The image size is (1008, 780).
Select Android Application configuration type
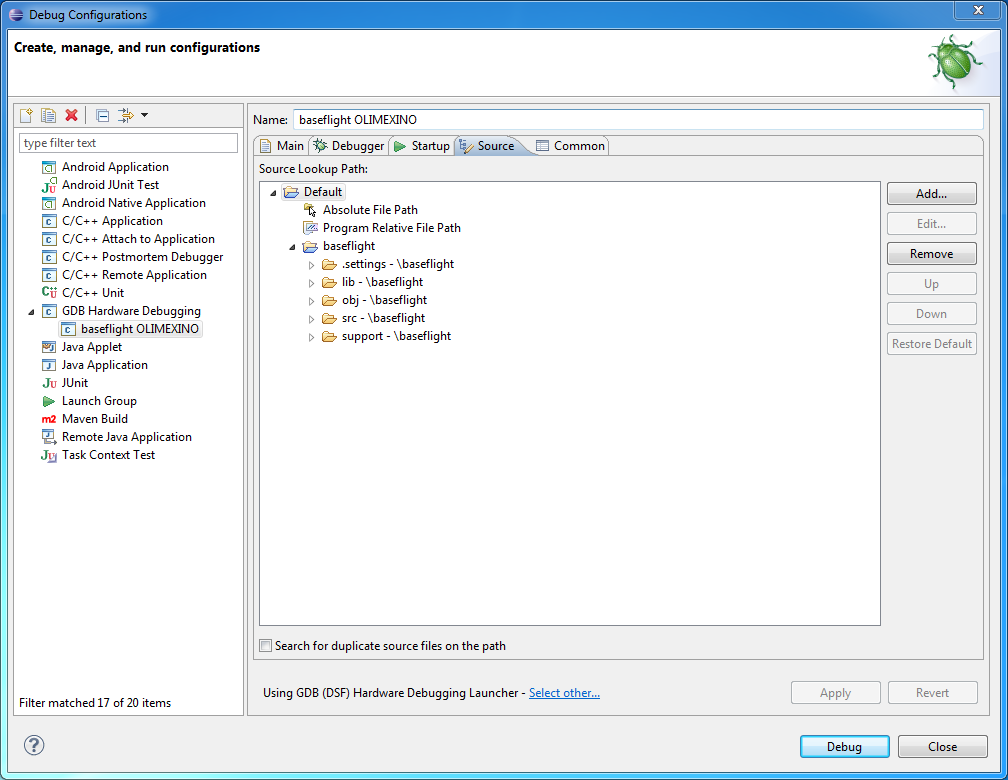pos(115,167)
